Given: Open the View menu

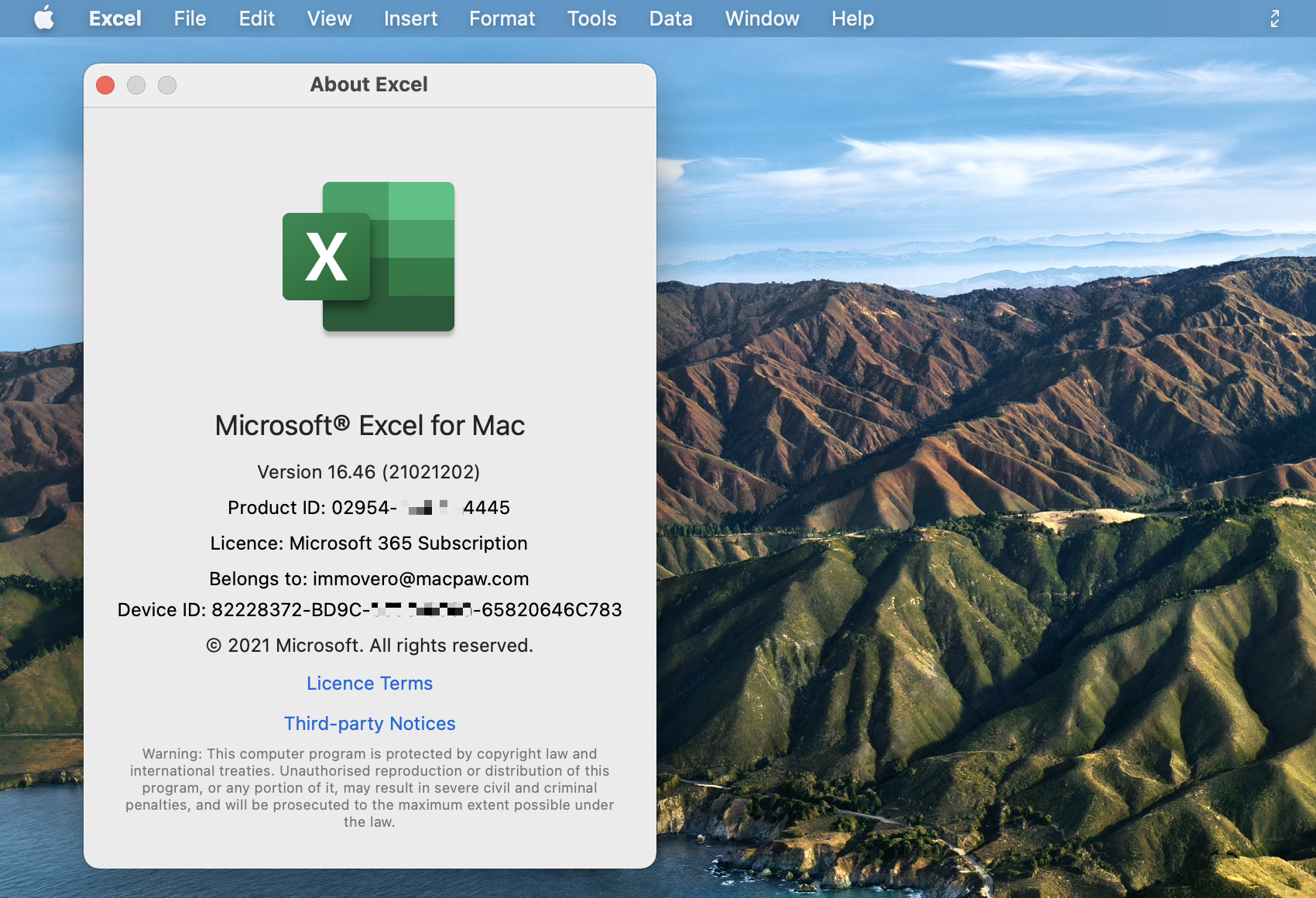Looking at the screenshot, I should (329, 19).
